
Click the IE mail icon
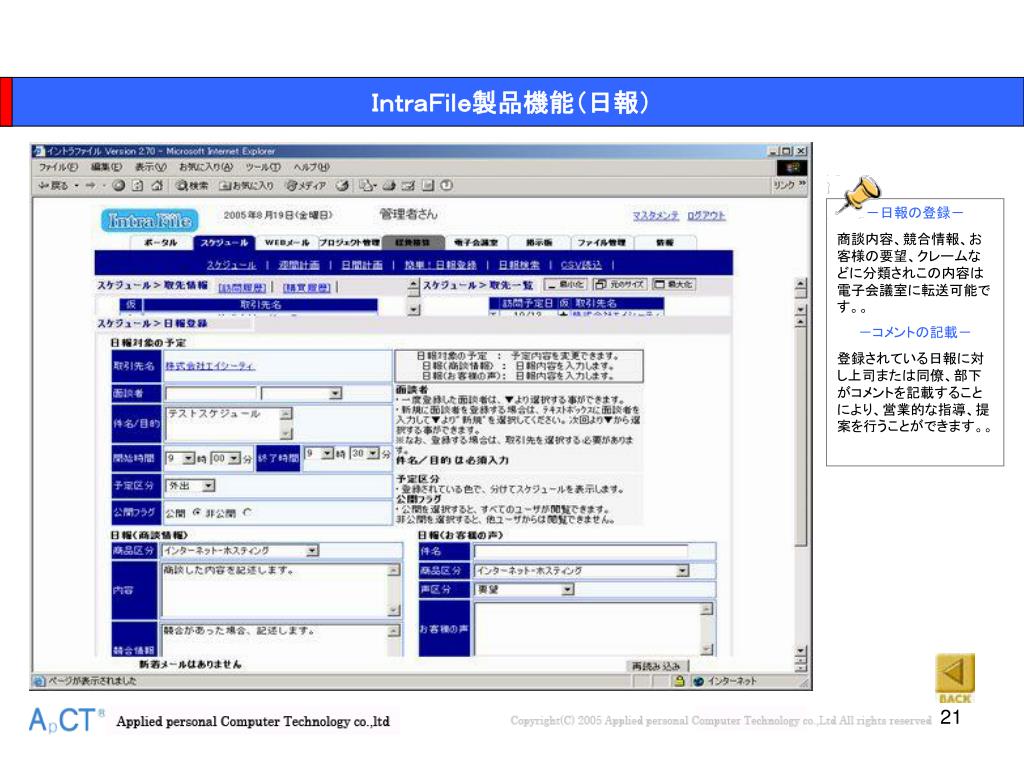[367, 185]
